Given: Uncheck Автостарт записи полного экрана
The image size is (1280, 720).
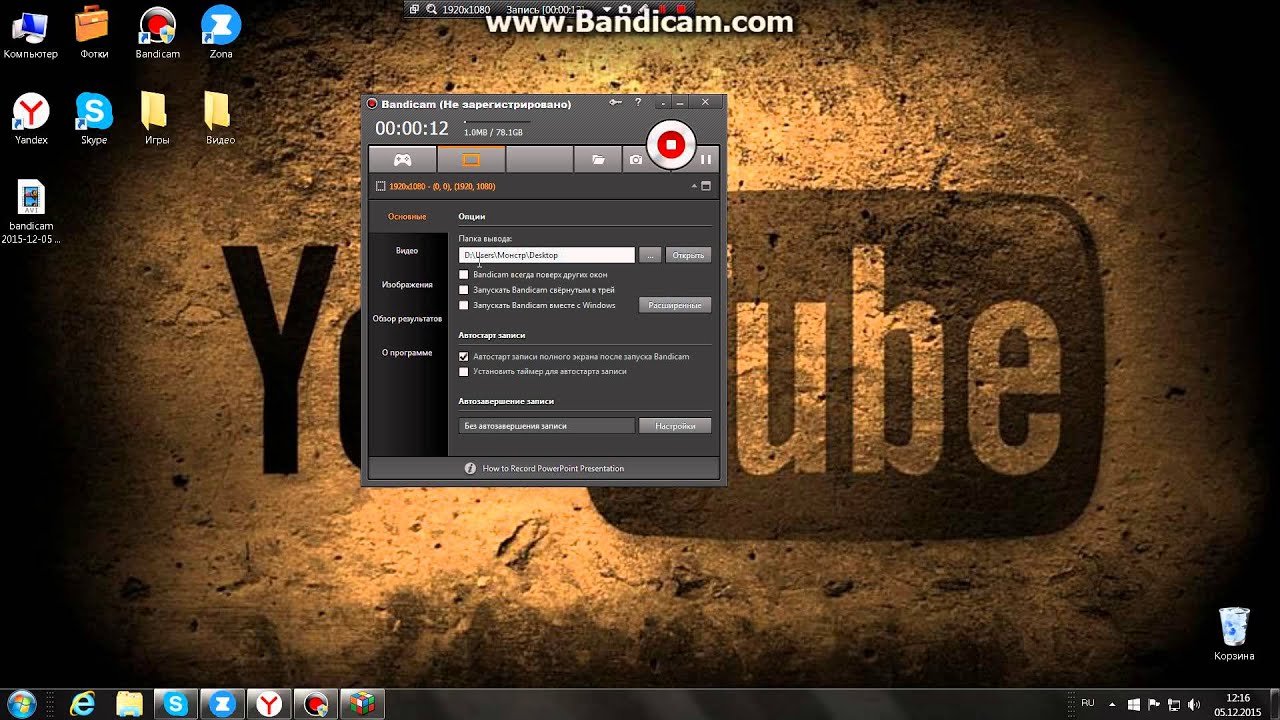Looking at the screenshot, I should click(x=463, y=357).
